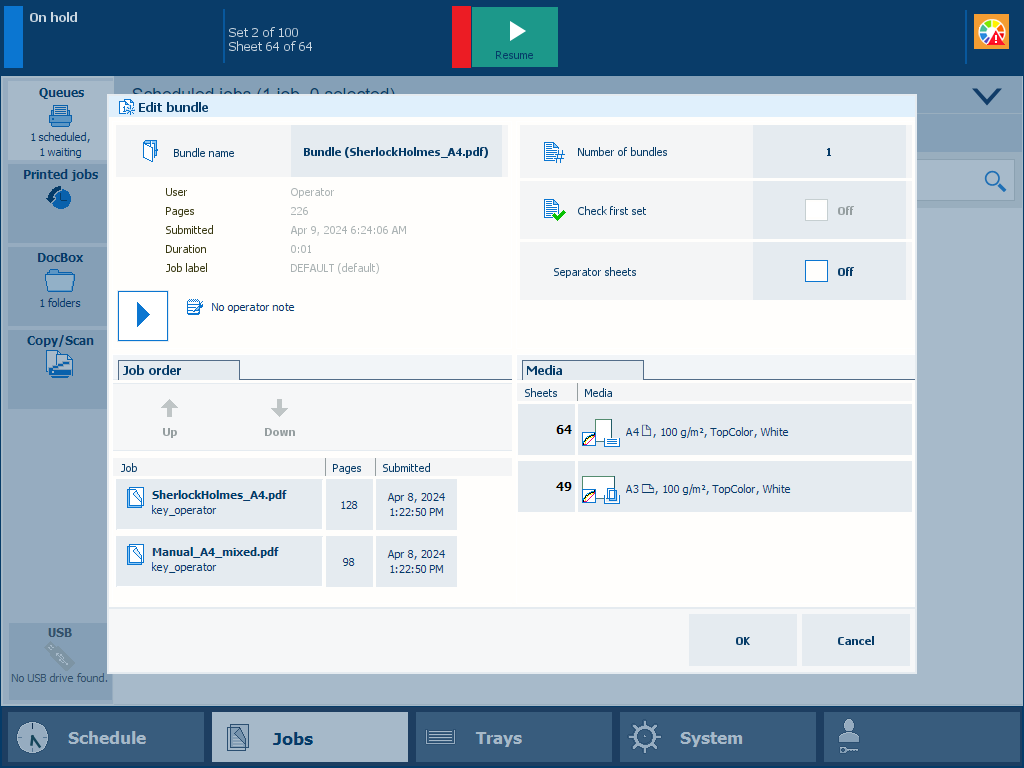This screenshot has width=1024, height=768.
Task: Expand the scheduled jobs chevron
Action: [x=986, y=96]
